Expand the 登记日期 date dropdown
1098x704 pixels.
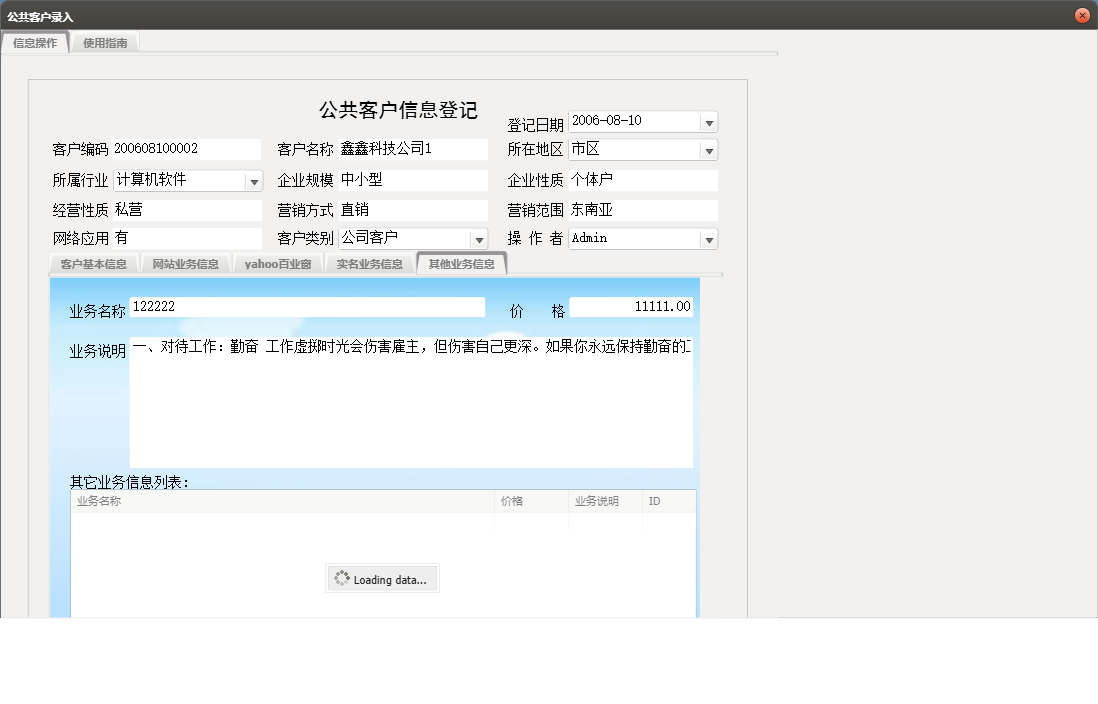click(708, 122)
